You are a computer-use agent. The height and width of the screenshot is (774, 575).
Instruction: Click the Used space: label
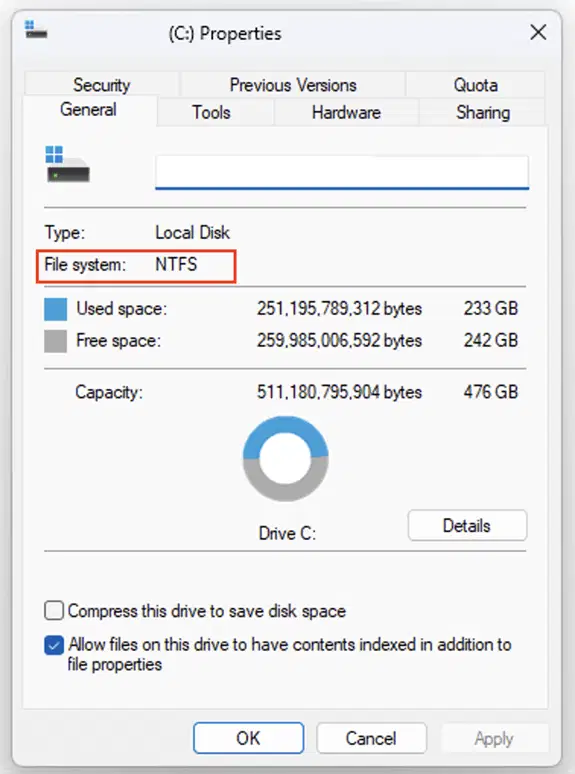click(x=121, y=309)
